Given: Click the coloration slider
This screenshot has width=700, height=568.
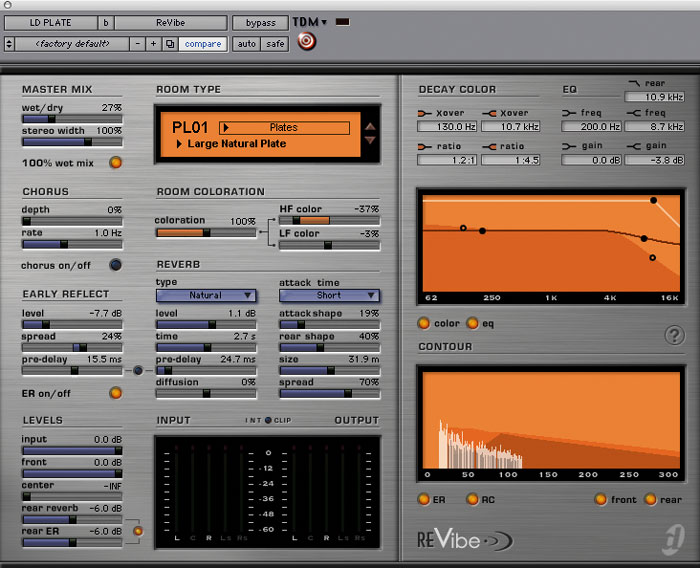Looking at the screenshot, I should coord(206,233).
